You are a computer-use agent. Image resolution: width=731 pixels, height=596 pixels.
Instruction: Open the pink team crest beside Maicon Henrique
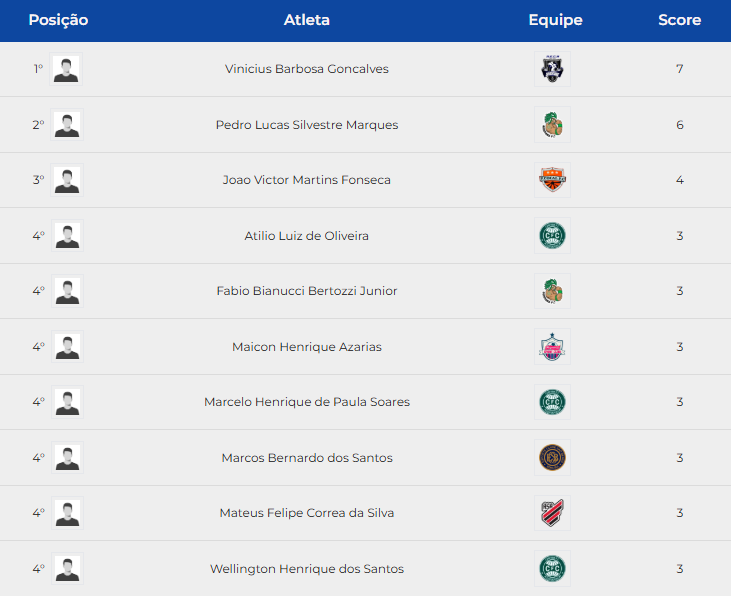click(552, 347)
